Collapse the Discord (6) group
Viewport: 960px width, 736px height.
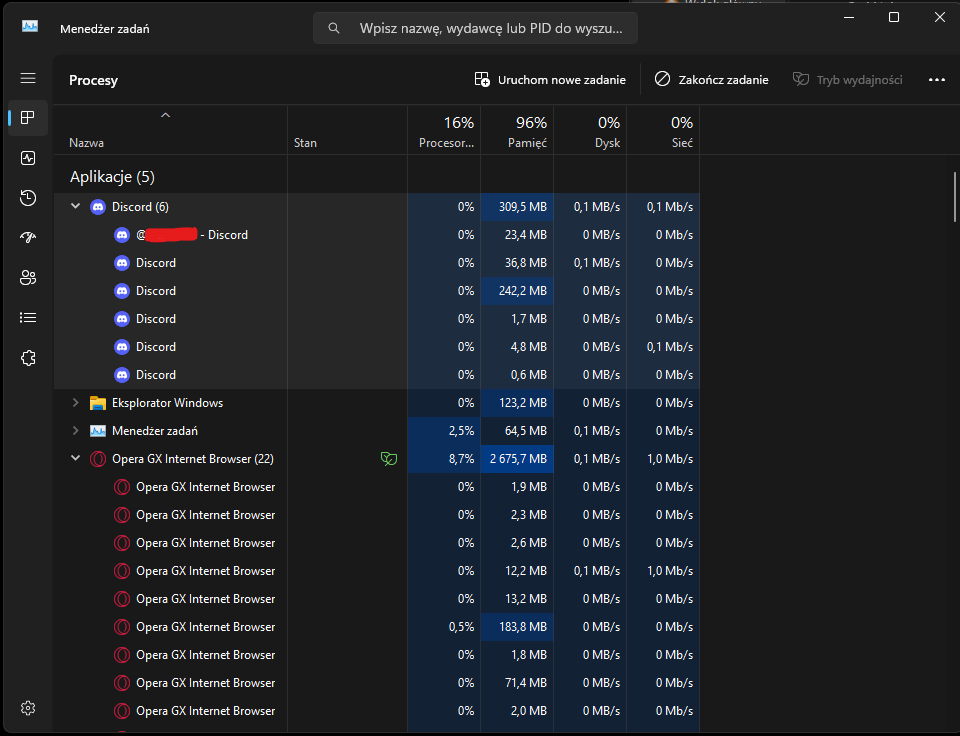[x=75, y=206]
